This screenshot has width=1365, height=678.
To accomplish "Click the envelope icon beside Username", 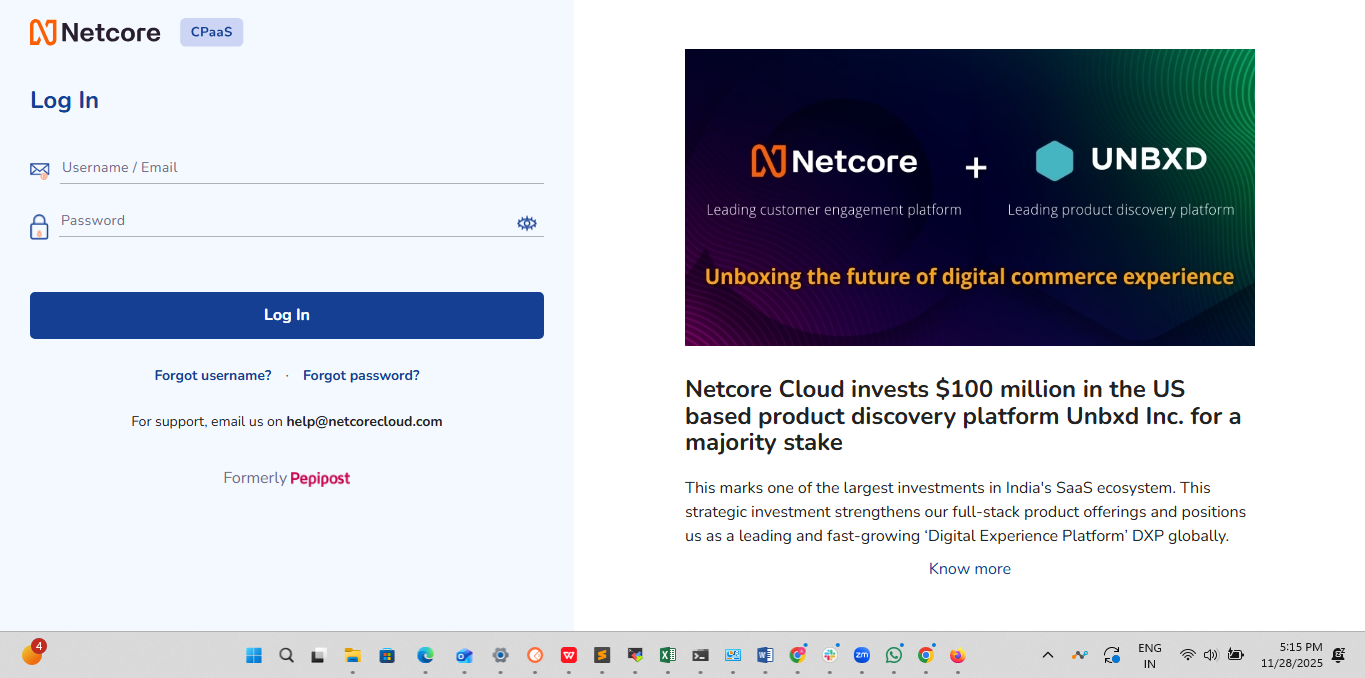I will click(x=39, y=170).
